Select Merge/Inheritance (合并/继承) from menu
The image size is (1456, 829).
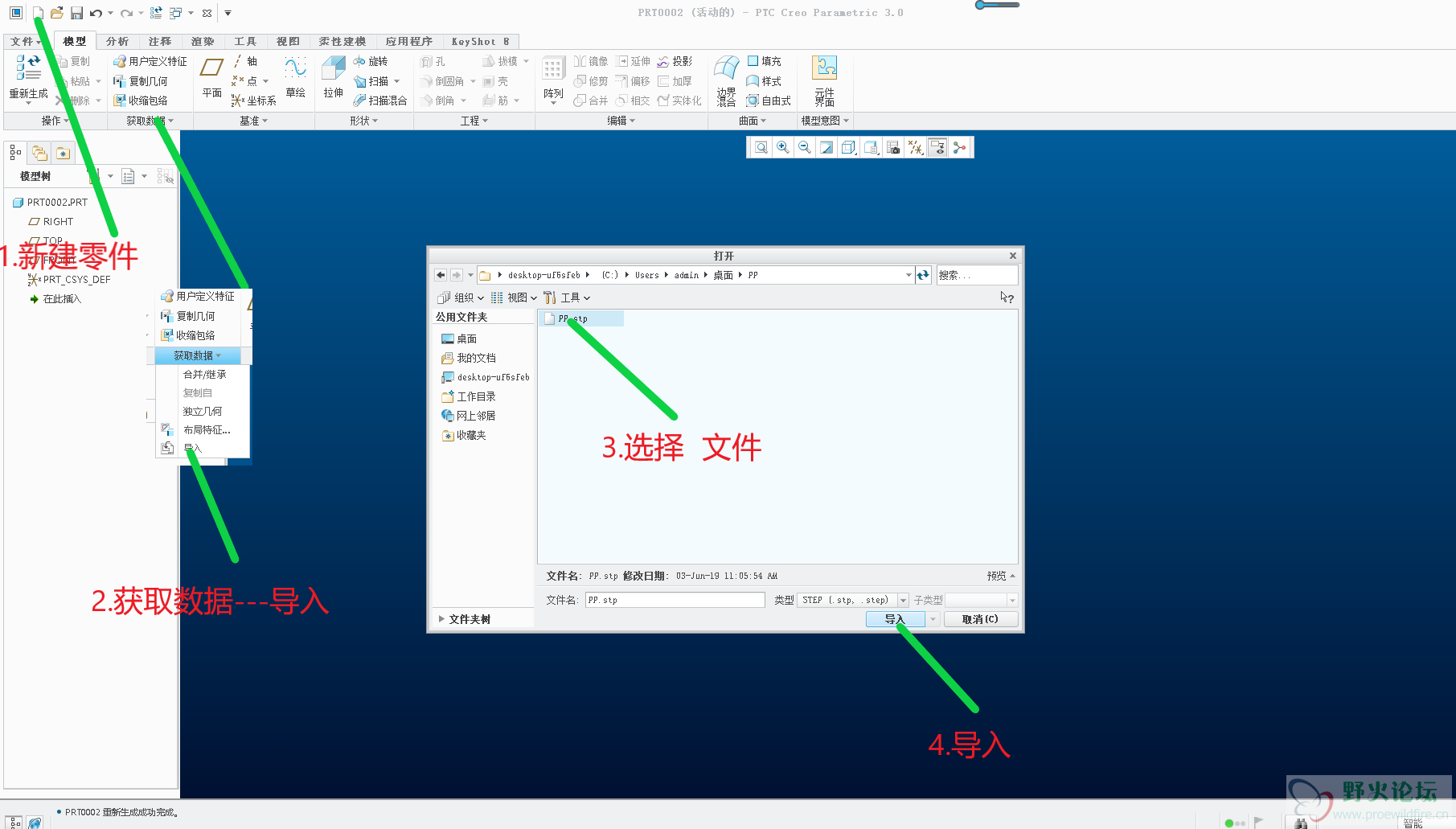205,374
